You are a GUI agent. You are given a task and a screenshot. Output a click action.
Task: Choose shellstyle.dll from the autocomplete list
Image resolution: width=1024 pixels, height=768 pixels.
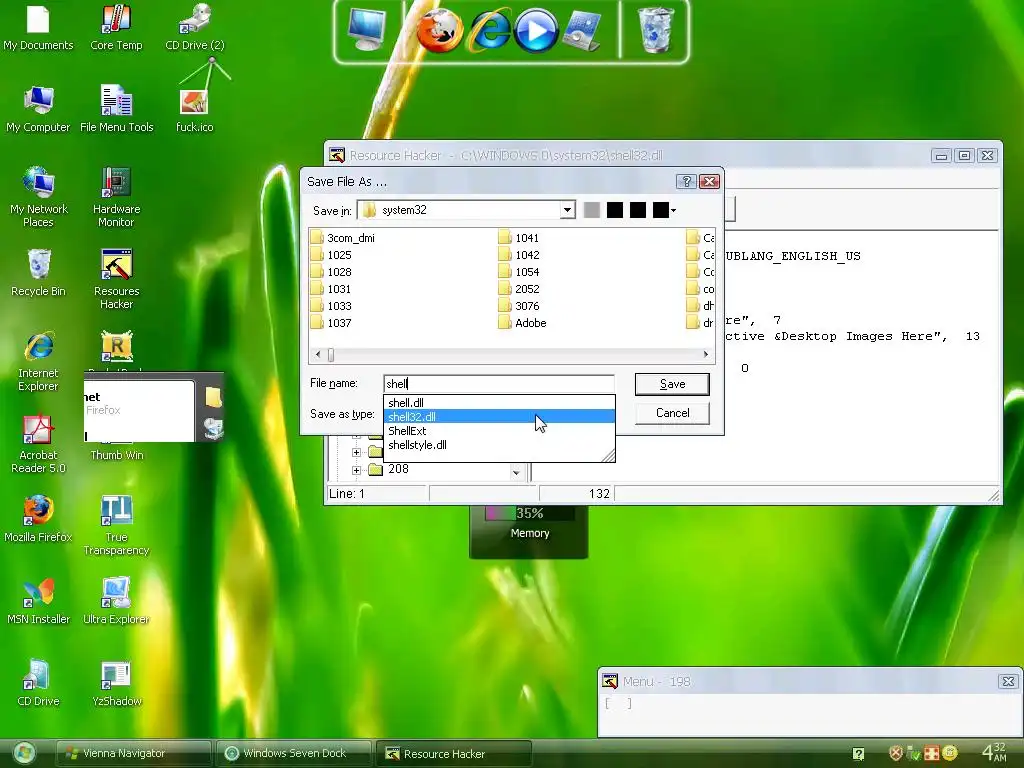click(499, 445)
